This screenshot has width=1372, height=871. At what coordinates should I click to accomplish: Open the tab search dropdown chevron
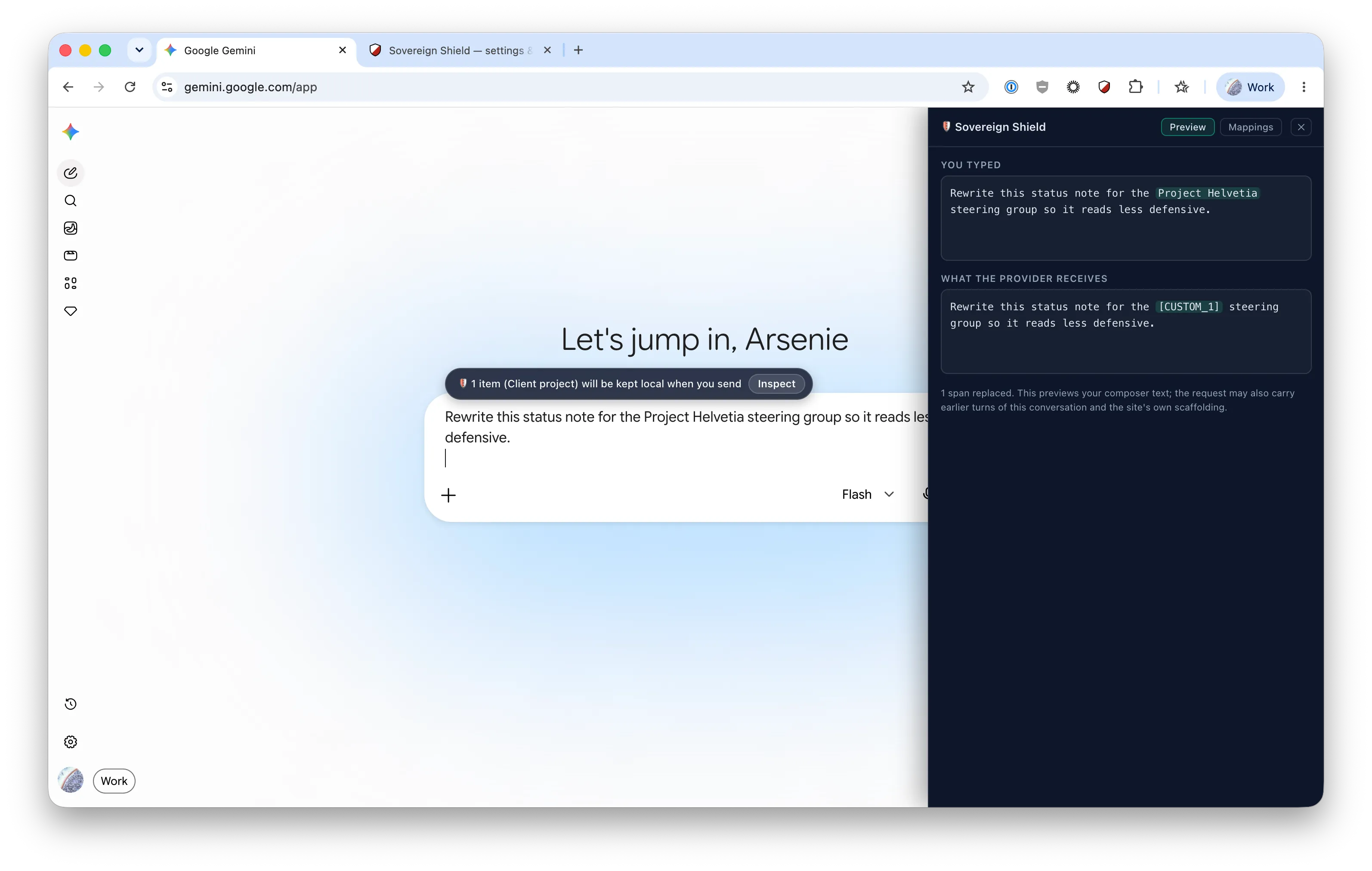coord(139,50)
